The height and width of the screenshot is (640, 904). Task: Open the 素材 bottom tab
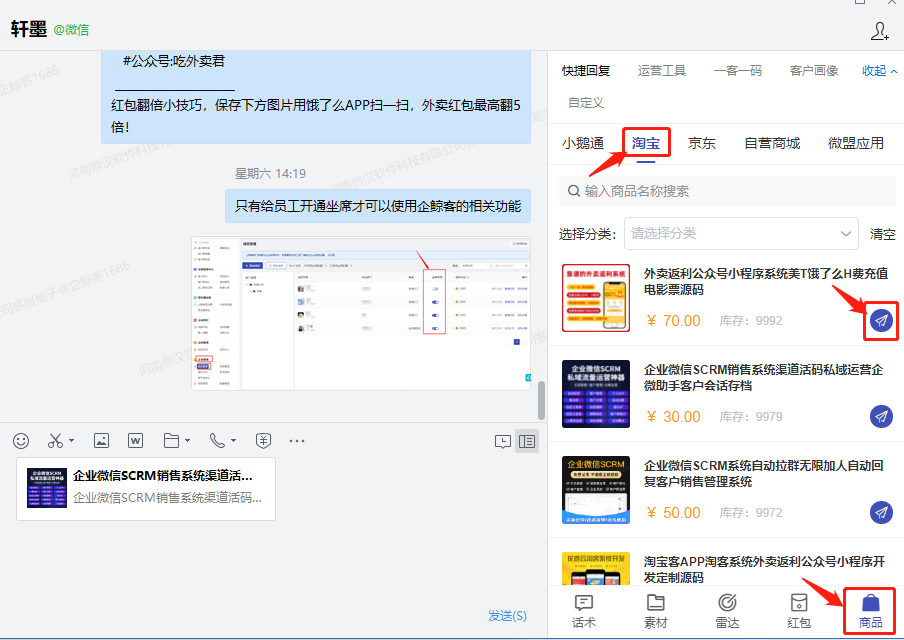click(x=656, y=612)
